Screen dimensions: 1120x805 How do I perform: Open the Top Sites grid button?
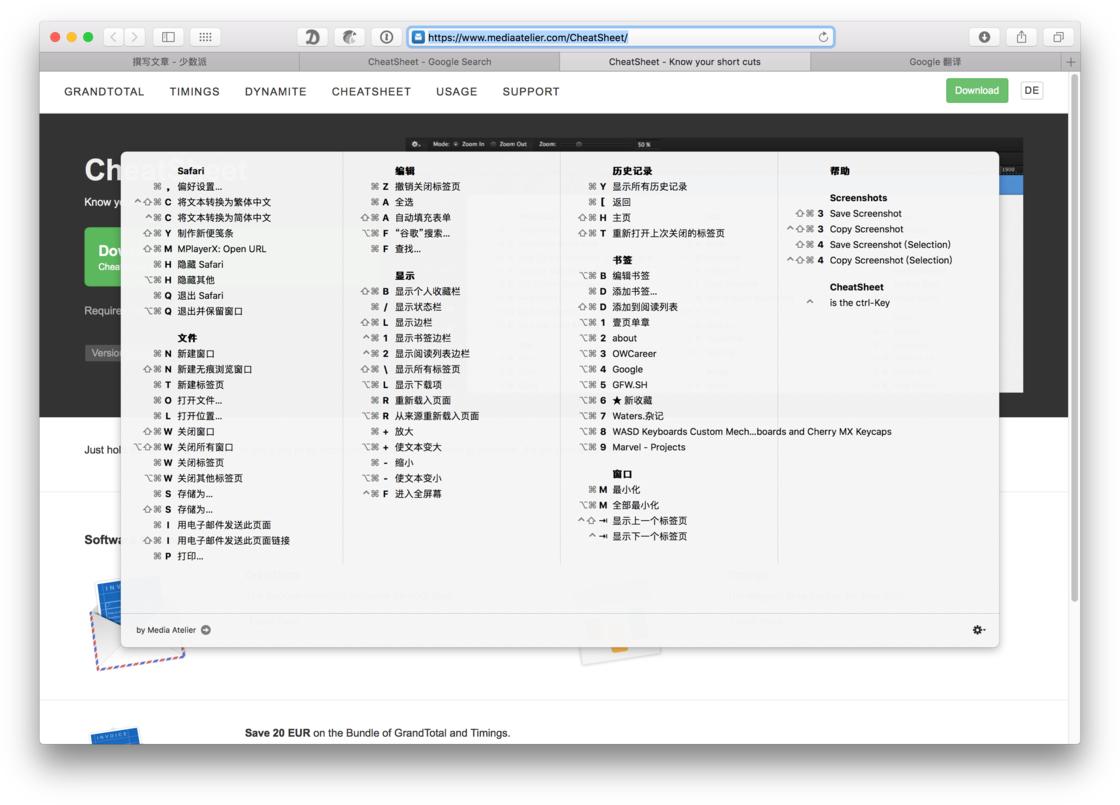(x=205, y=36)
